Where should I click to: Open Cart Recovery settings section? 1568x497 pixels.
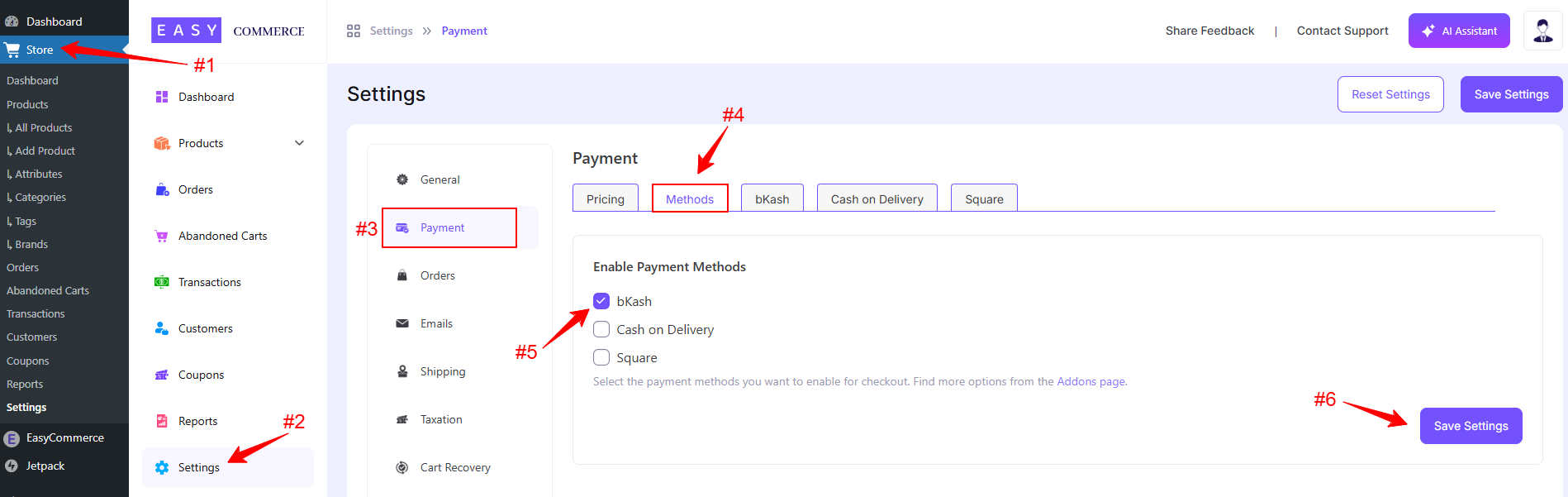tap(461, 467)
